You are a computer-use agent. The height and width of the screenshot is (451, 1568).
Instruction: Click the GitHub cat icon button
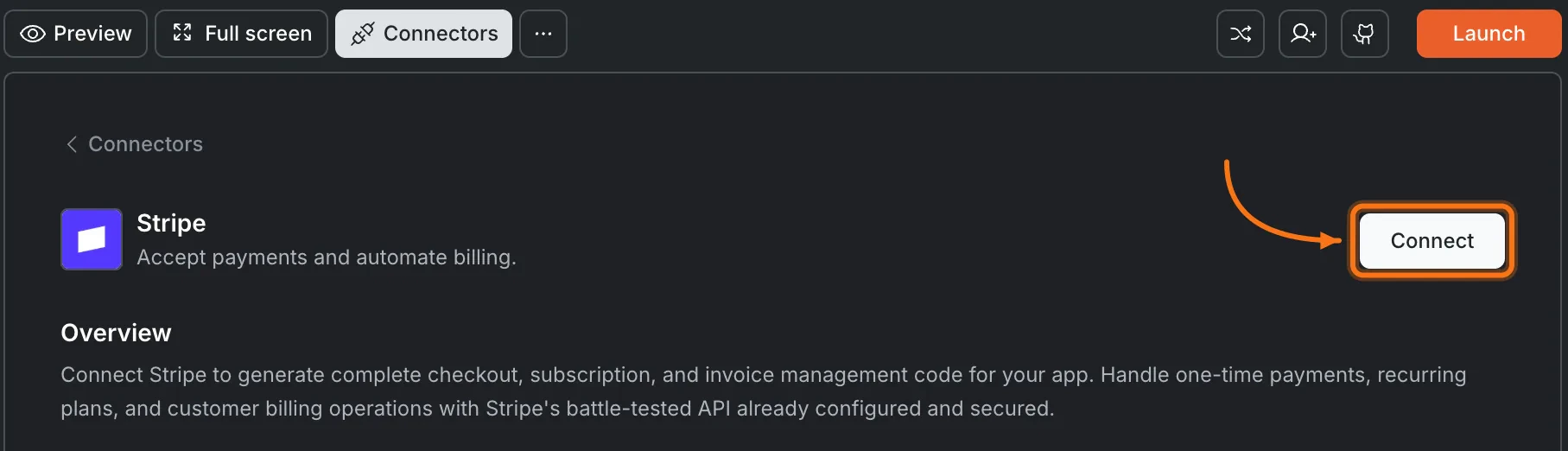(1364, 34)
